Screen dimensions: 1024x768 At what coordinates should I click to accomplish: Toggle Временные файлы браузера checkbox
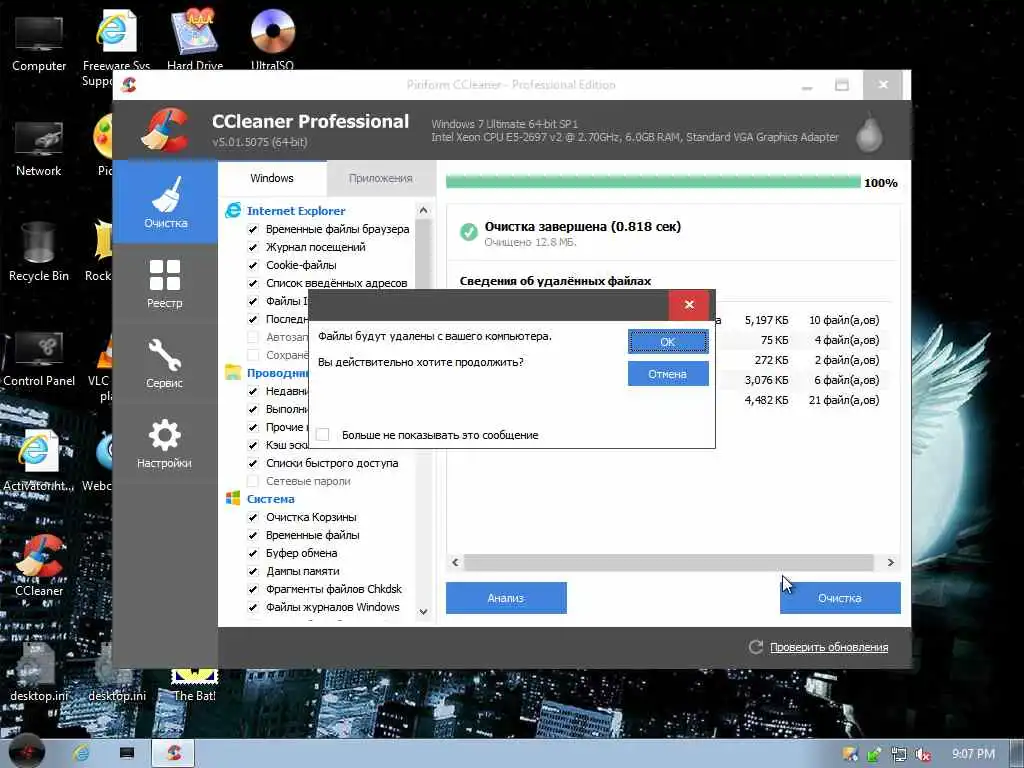point(253,229)
